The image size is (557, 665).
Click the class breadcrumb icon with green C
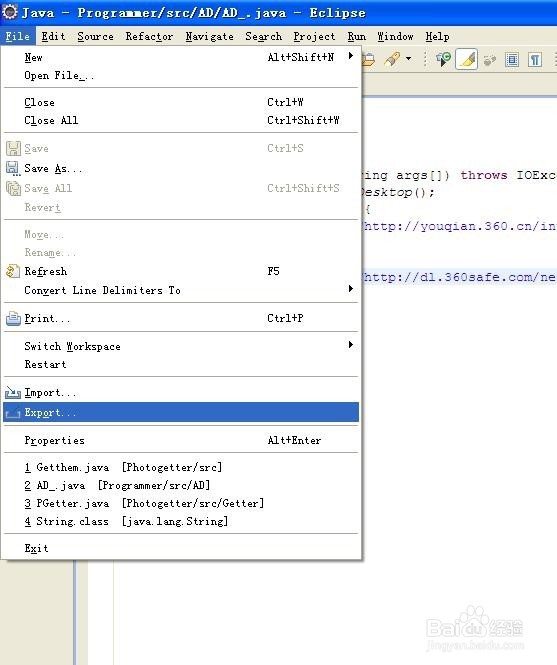443,59
